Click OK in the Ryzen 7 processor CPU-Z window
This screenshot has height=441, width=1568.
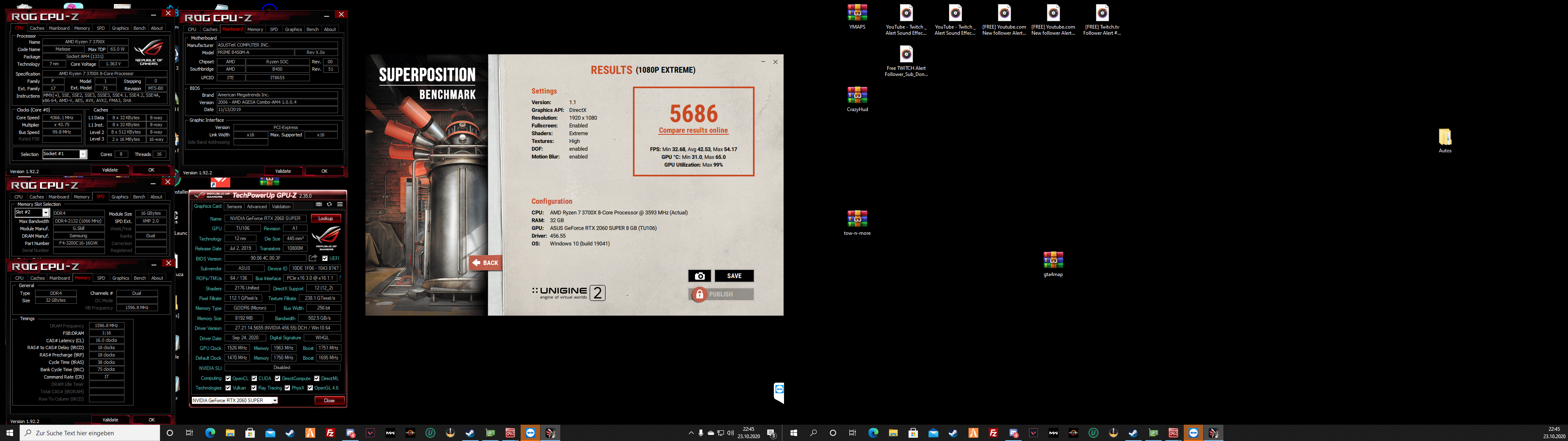point(151,170)
